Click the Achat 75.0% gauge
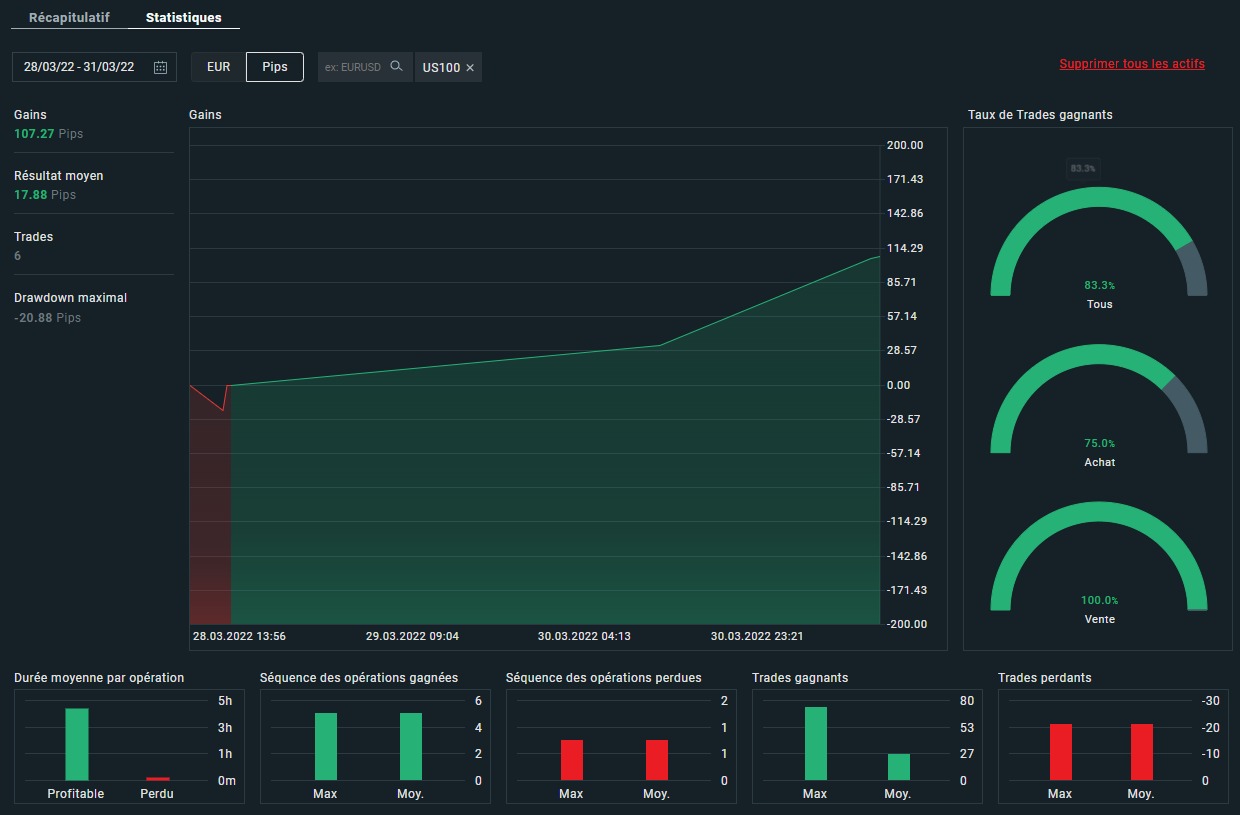The image size is (1240, 815). pyautogui.click(x=1098, y=400)
